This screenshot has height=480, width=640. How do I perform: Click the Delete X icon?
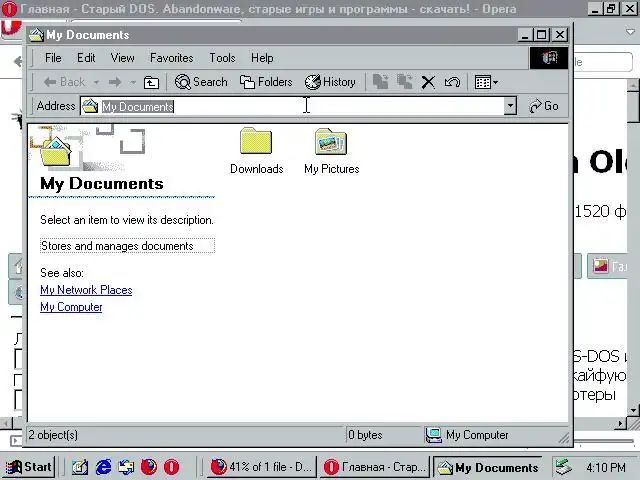click(x=428, y=82)
